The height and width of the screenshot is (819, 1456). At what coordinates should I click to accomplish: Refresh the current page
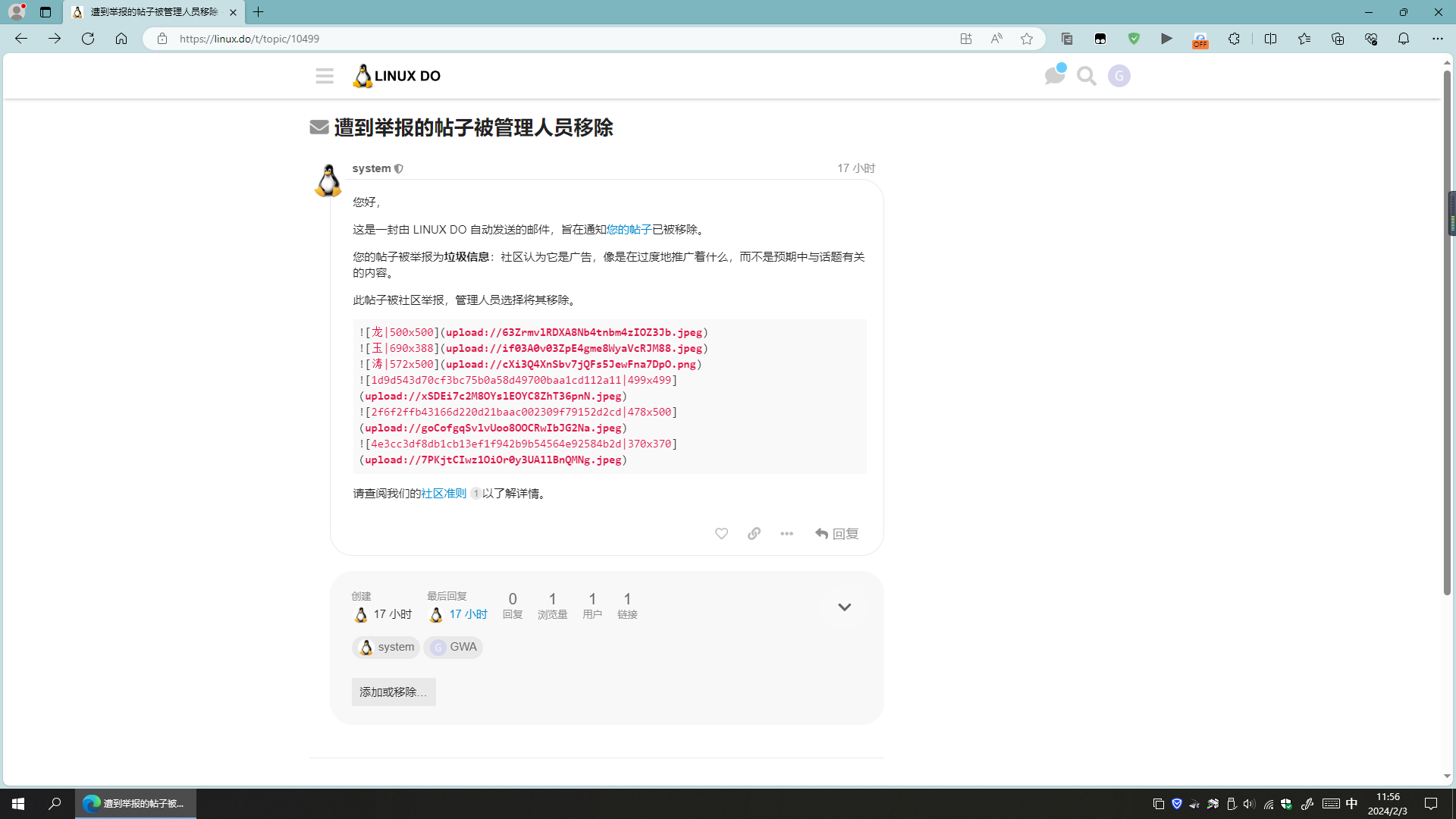pyautogui.click(x=88, y=39)
